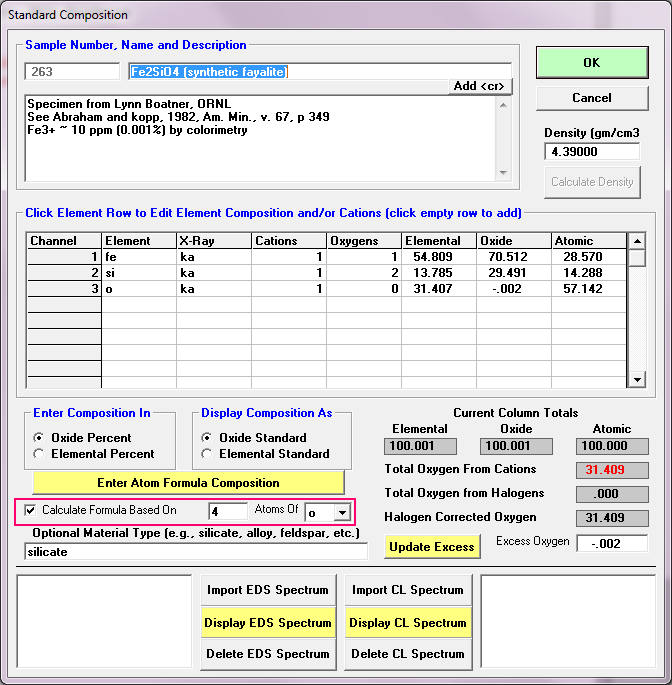Choose Oxide Standard display option

(x=207, y=438)
